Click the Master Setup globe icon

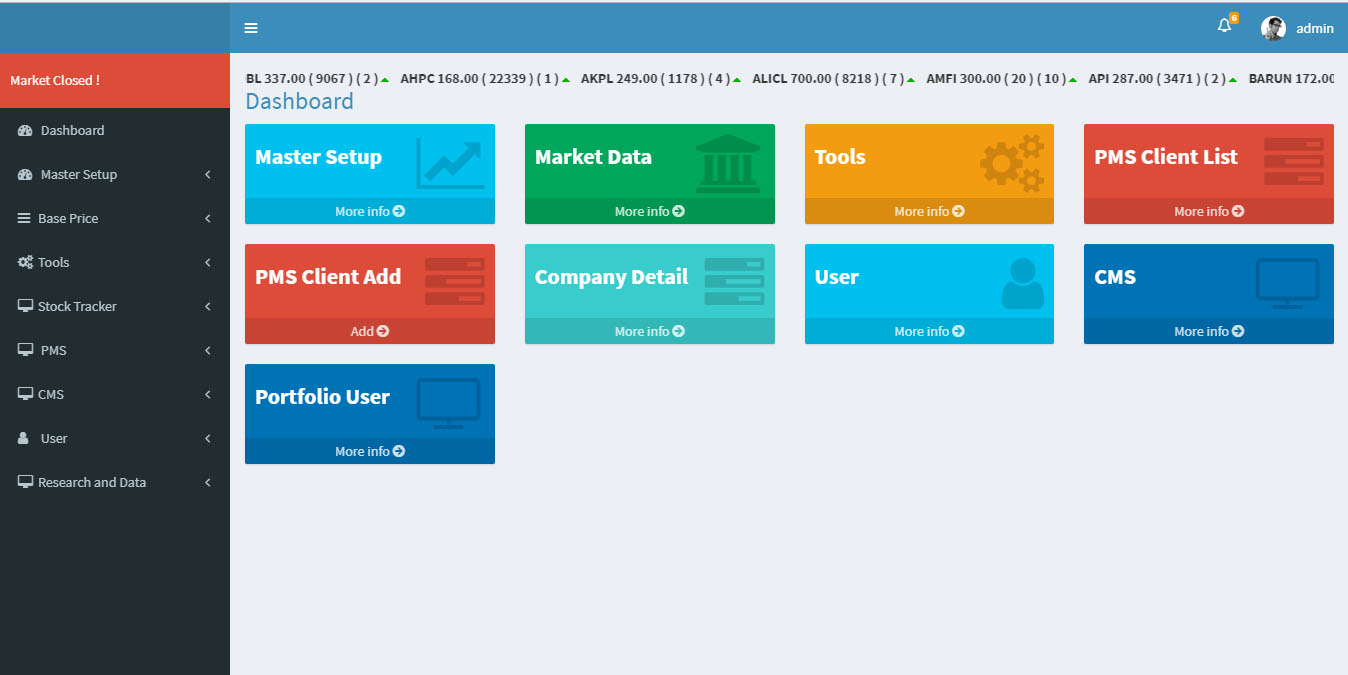[24, 174]
